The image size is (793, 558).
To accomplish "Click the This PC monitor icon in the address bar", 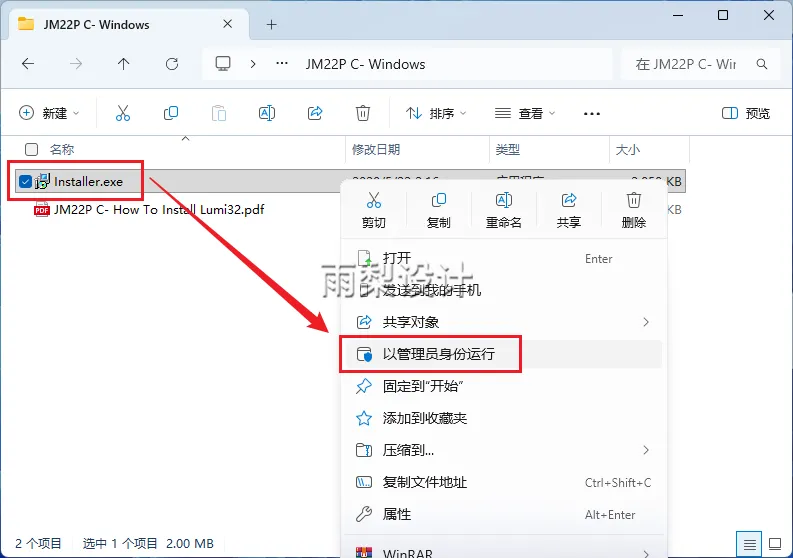I will 223,64.
